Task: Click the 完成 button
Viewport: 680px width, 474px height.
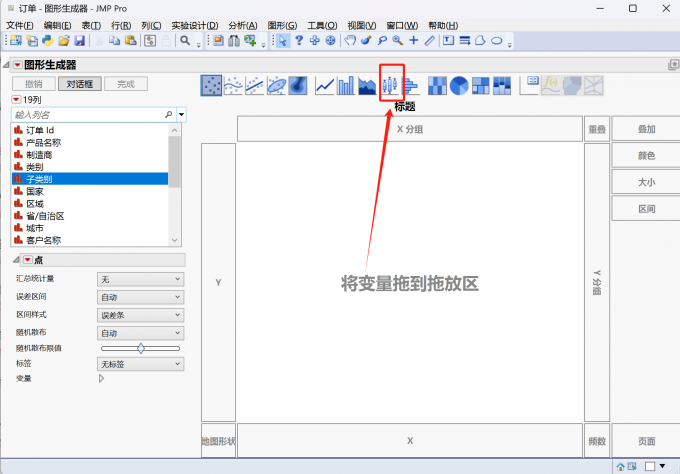Action: click(126, 84)
